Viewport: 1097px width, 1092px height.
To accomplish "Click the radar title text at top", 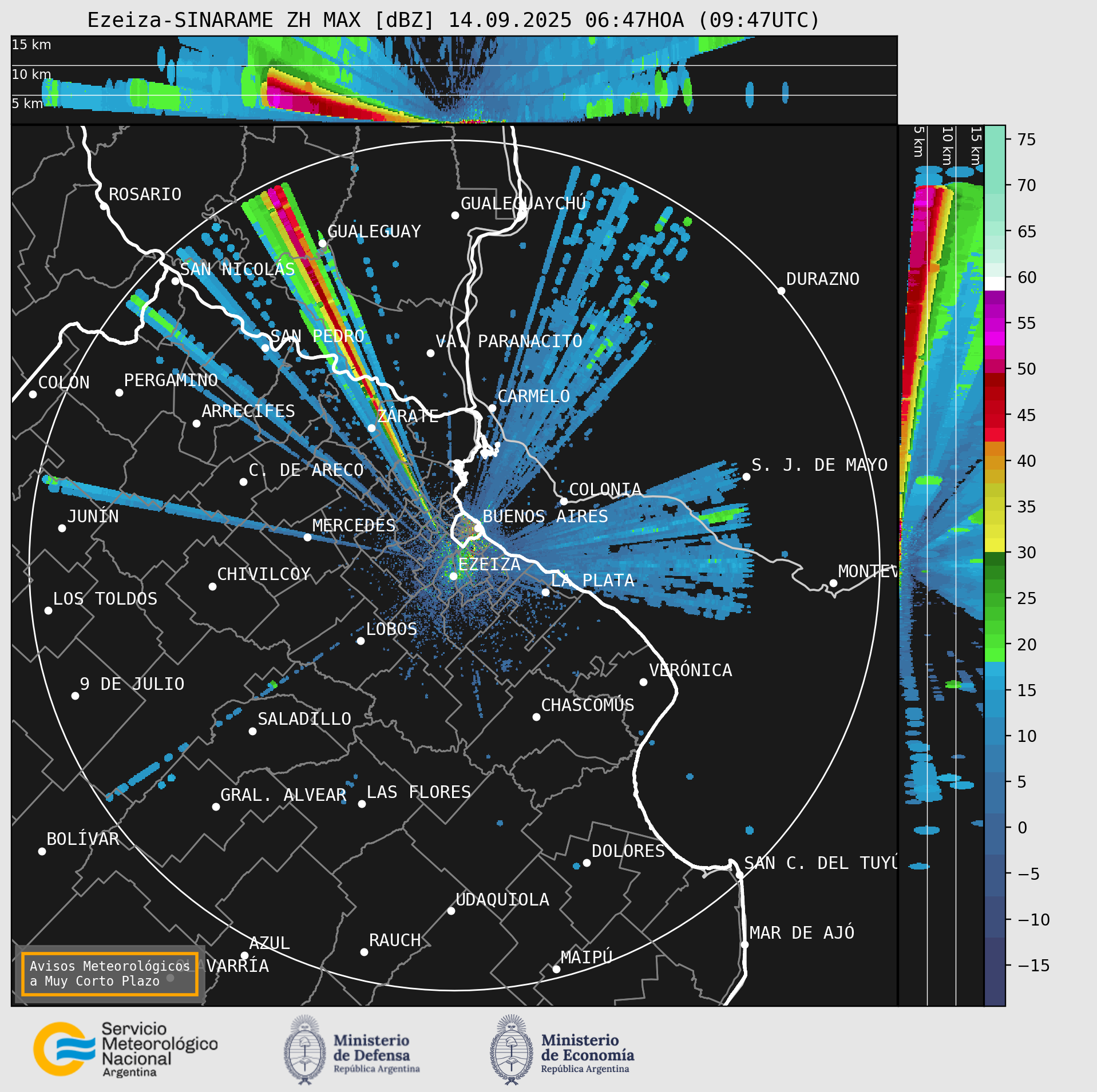I will [x=453, y=20].
